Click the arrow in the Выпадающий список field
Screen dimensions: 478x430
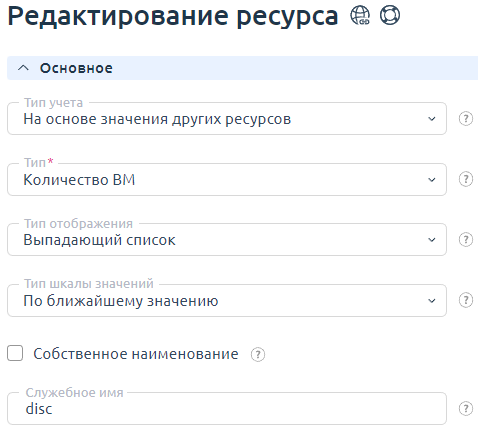[x=432, y=240]
